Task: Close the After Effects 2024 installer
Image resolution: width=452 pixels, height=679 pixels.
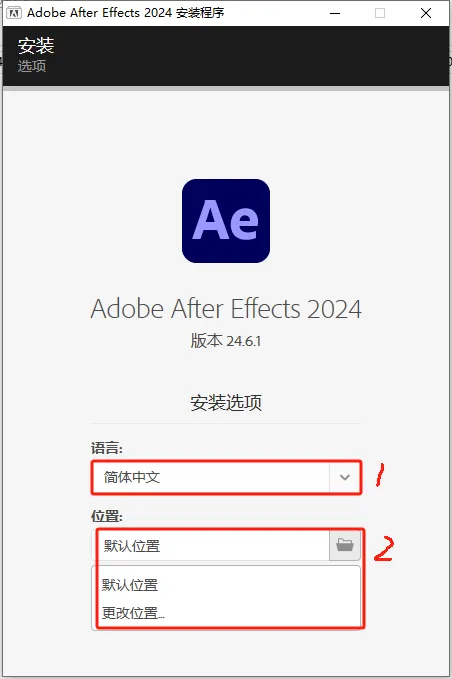Action: (x=426, y=13)
